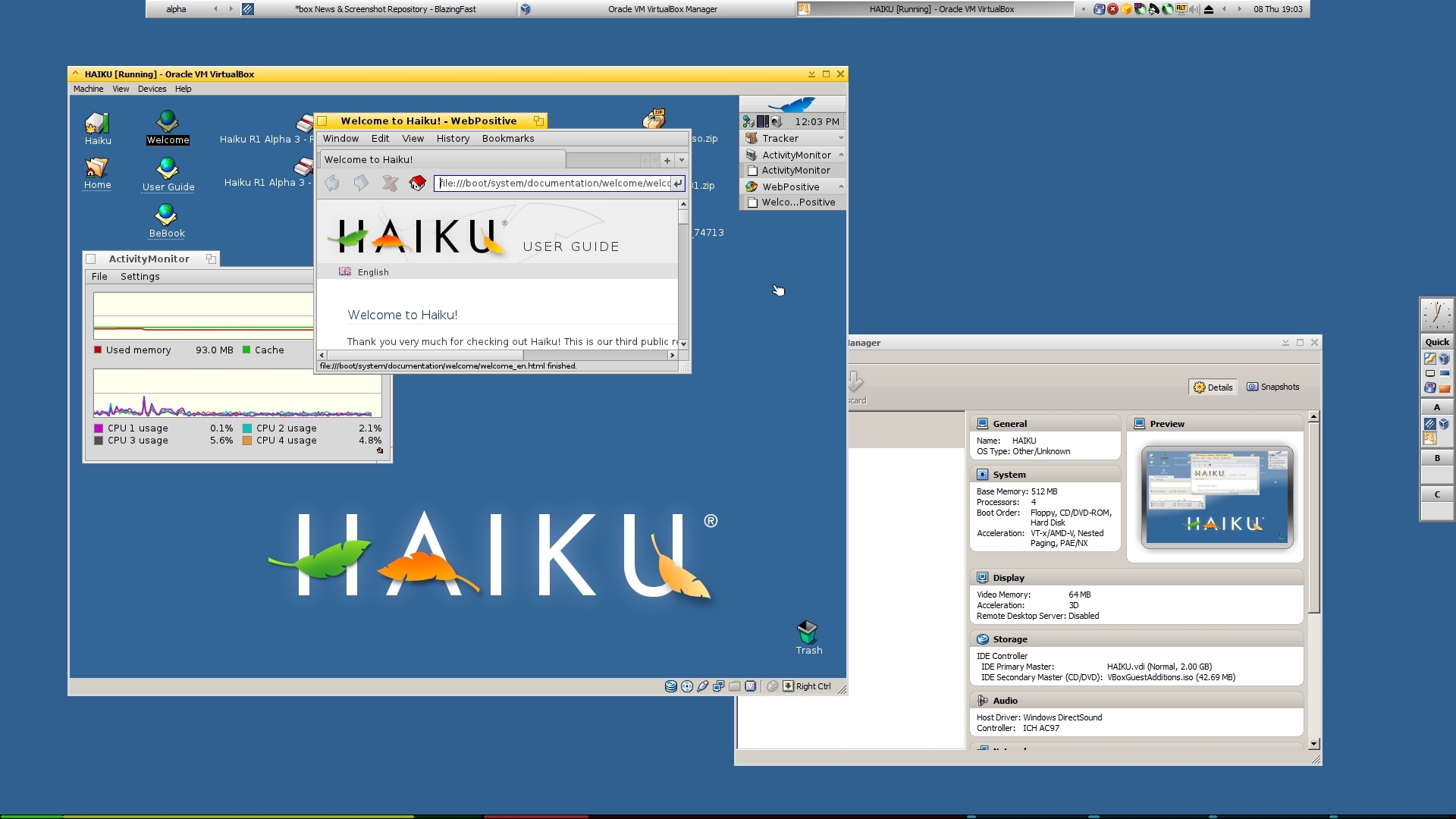Click the red X tray icon in top panel
The image size is (1456, 819).
tap(1112, 9)
